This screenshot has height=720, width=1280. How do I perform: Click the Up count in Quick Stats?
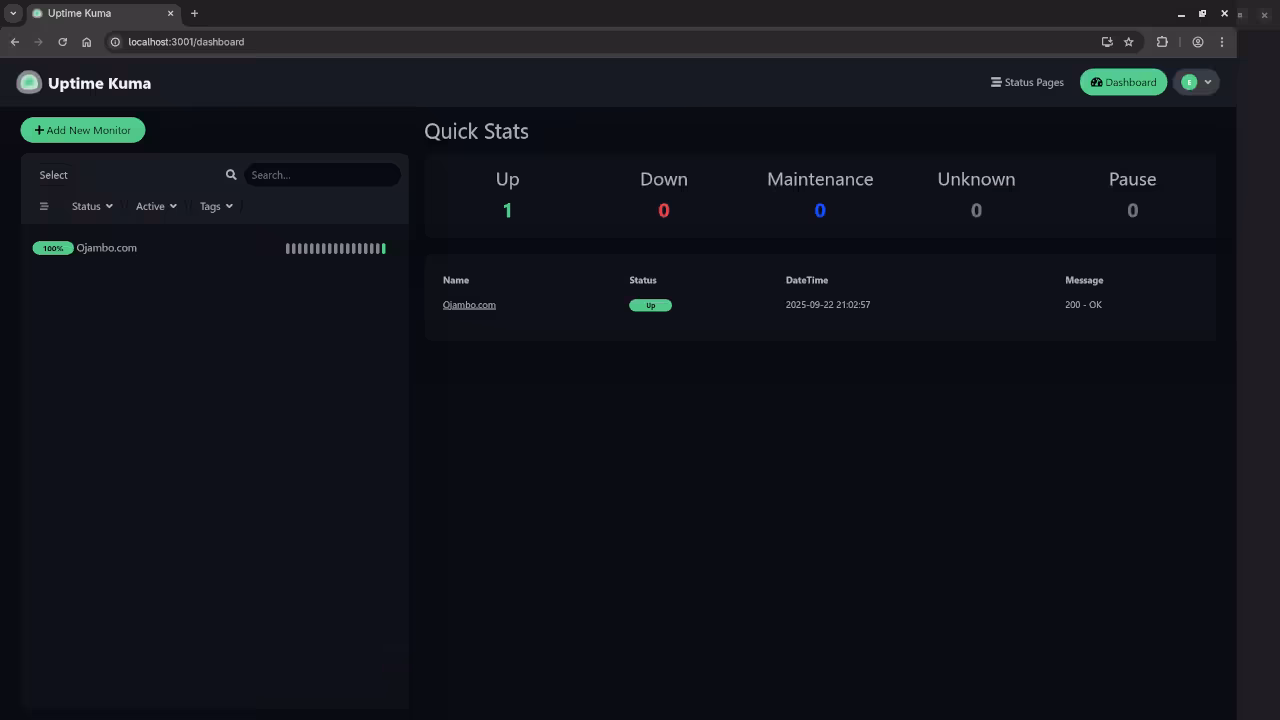pos(507,210)
